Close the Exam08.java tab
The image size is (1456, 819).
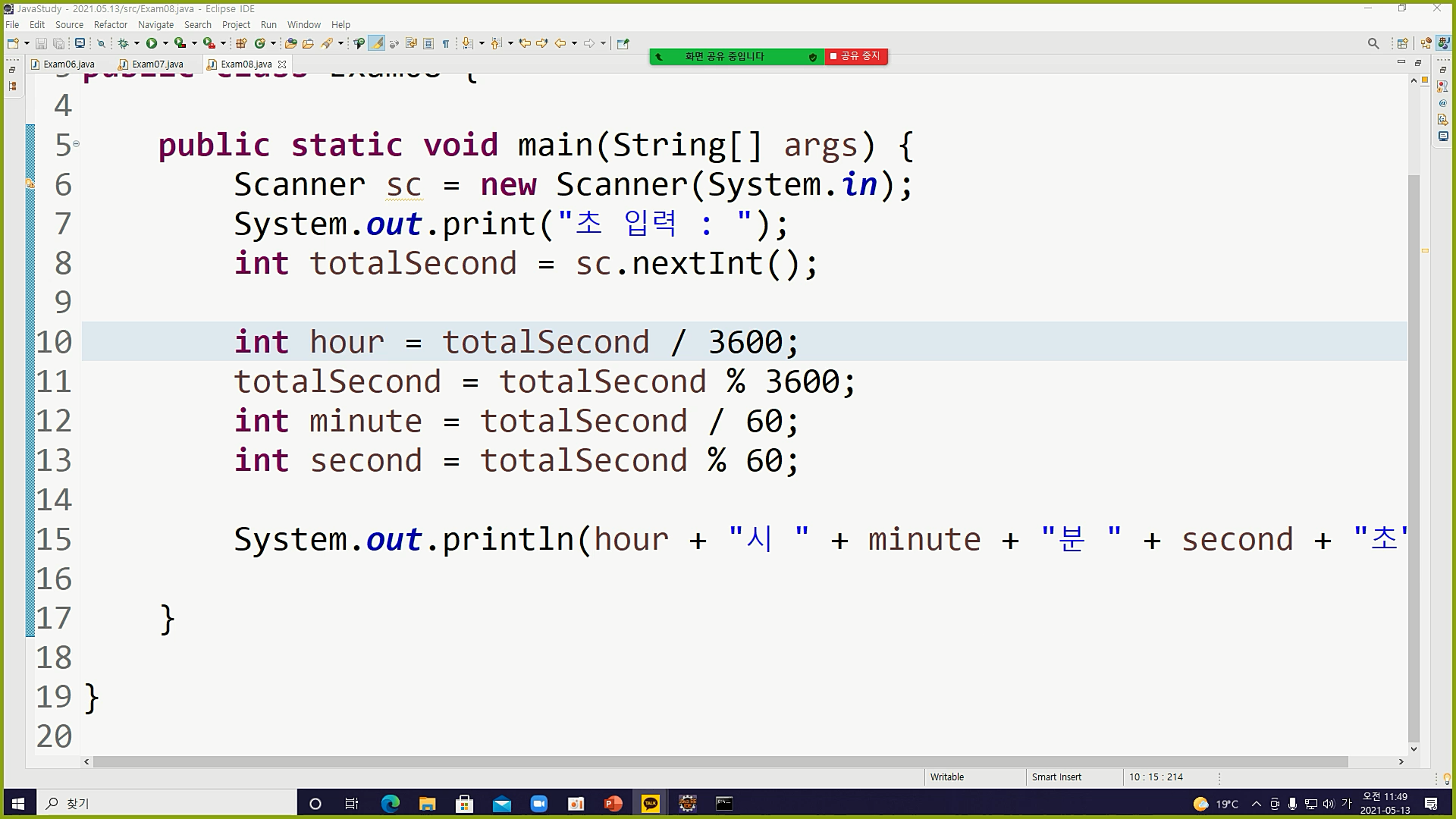pos(282,64)
